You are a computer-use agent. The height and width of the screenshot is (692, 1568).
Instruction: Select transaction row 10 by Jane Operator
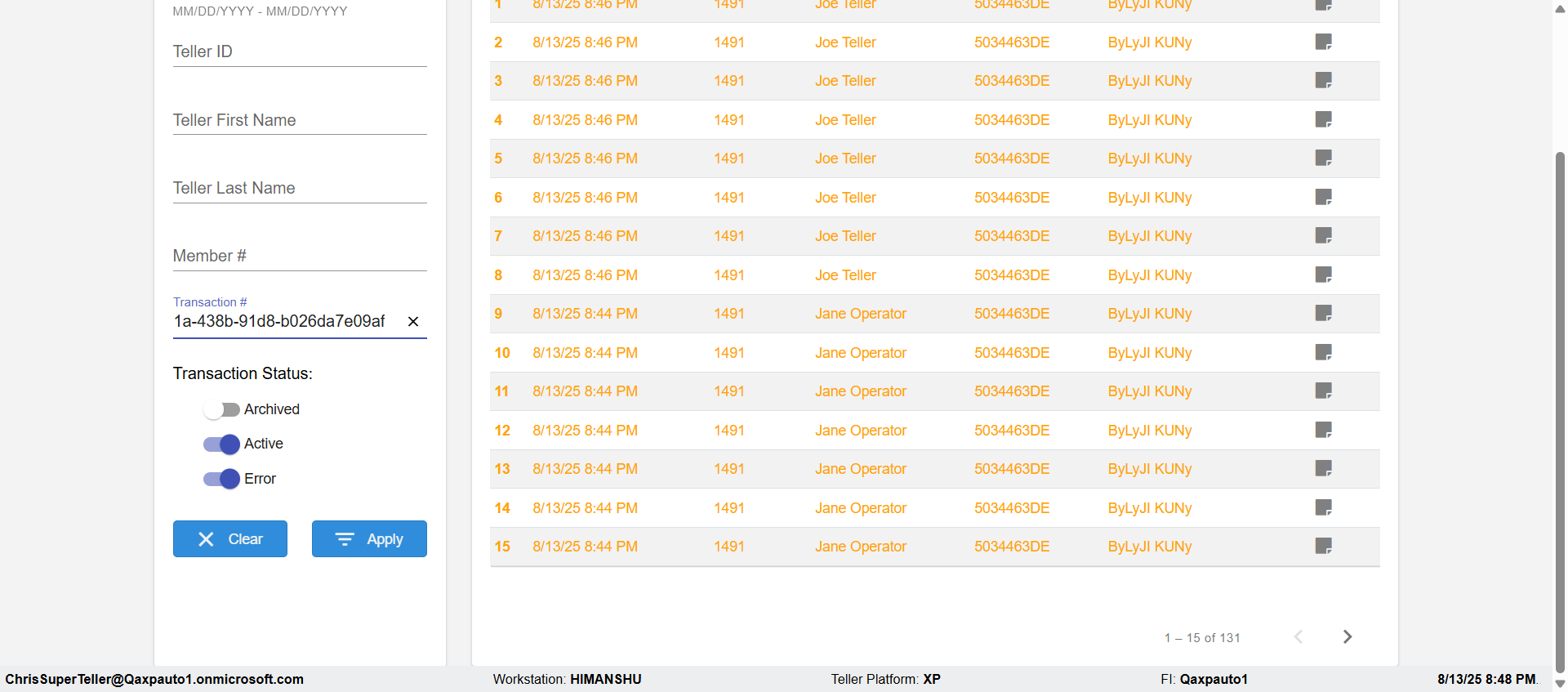(860, 353)
